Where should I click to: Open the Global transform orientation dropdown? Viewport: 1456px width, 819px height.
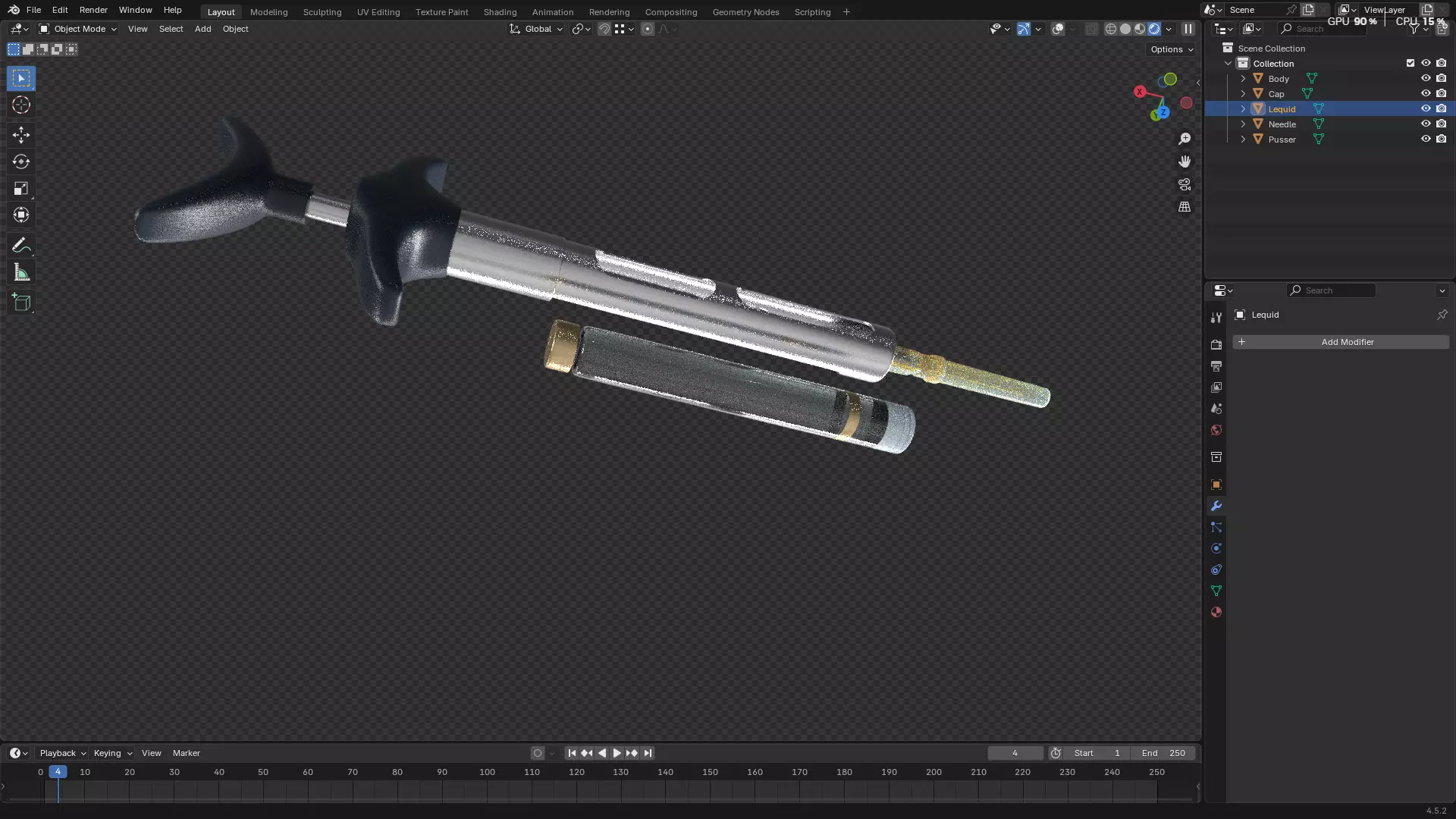pos(536,29)
